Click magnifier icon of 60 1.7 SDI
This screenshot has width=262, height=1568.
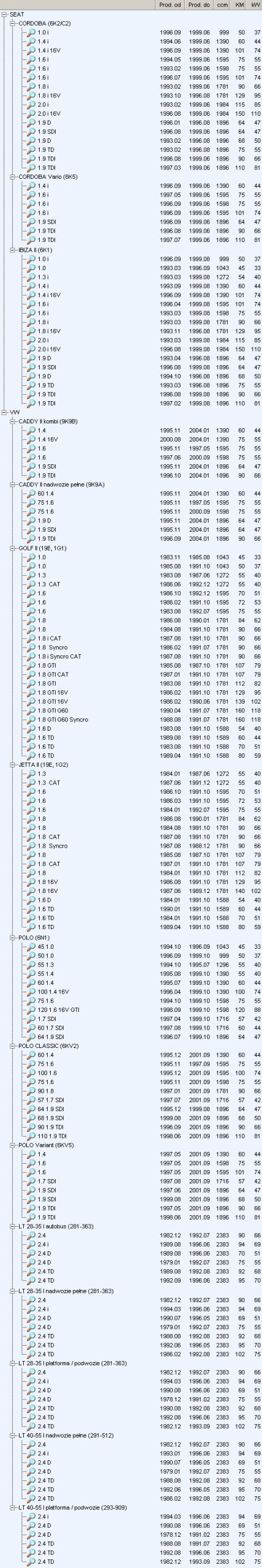click(x=32, y=1027)
